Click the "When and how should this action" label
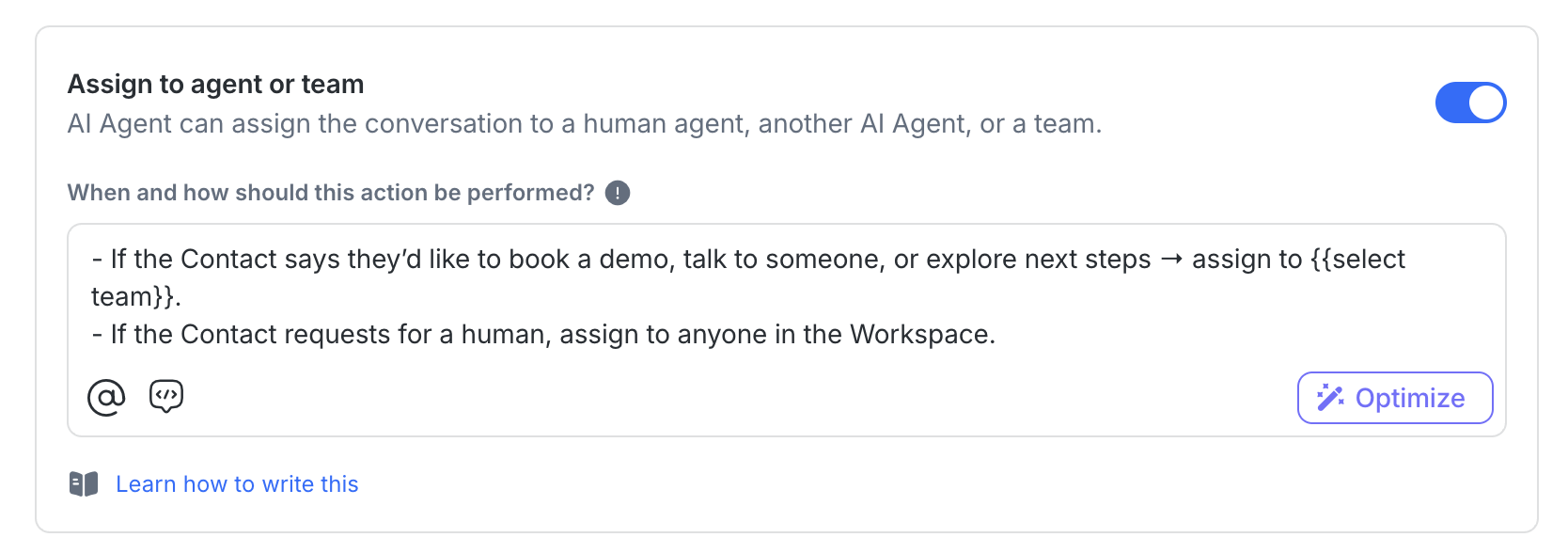Viewport: 1568px width, 553px height. 330,193
